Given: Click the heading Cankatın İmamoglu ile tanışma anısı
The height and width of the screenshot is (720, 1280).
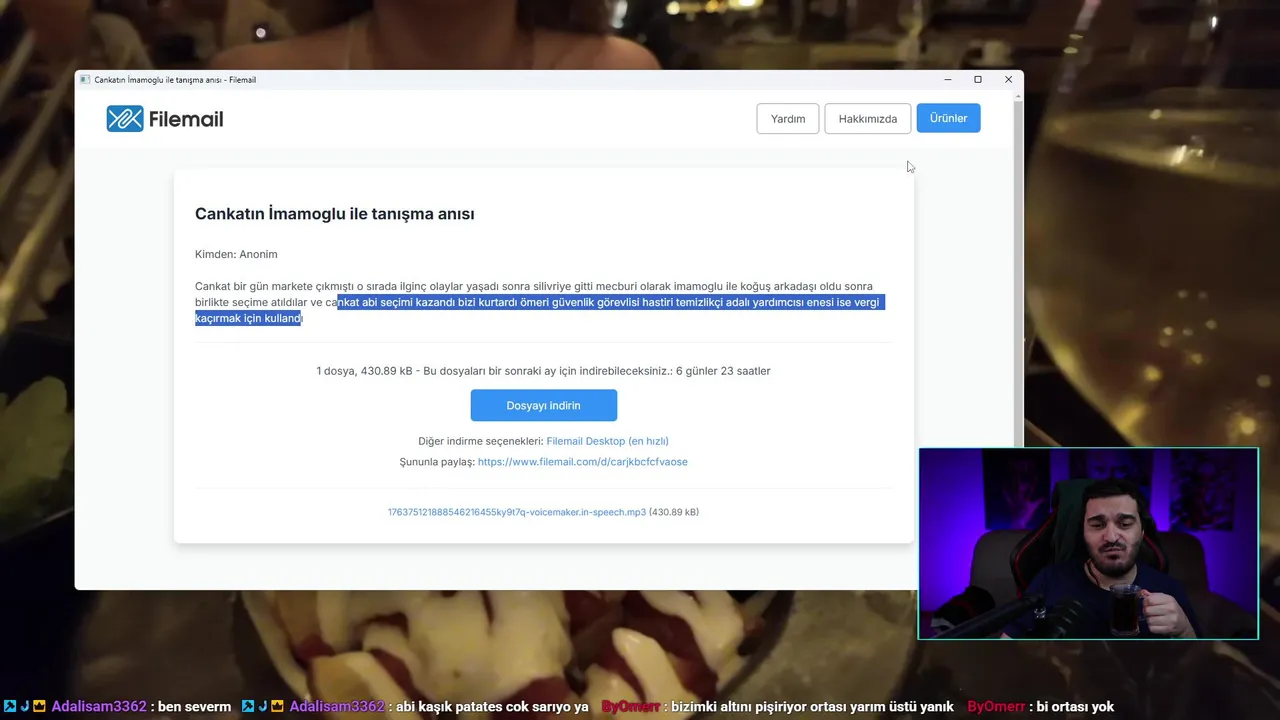Looking at the screenshot, I should (335, 214).
